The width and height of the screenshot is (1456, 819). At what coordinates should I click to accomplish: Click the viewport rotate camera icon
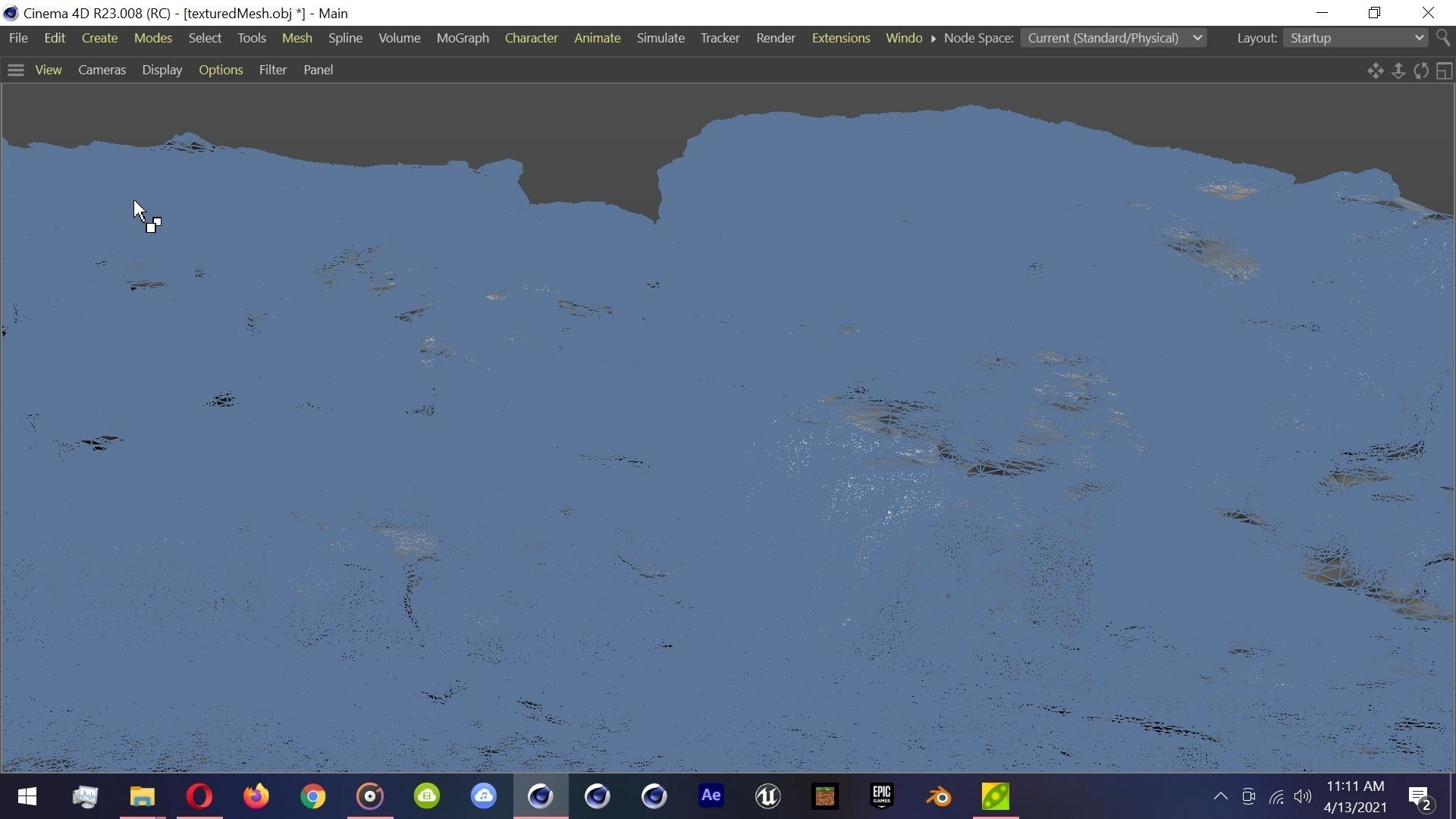click(x=1421, y=71)
